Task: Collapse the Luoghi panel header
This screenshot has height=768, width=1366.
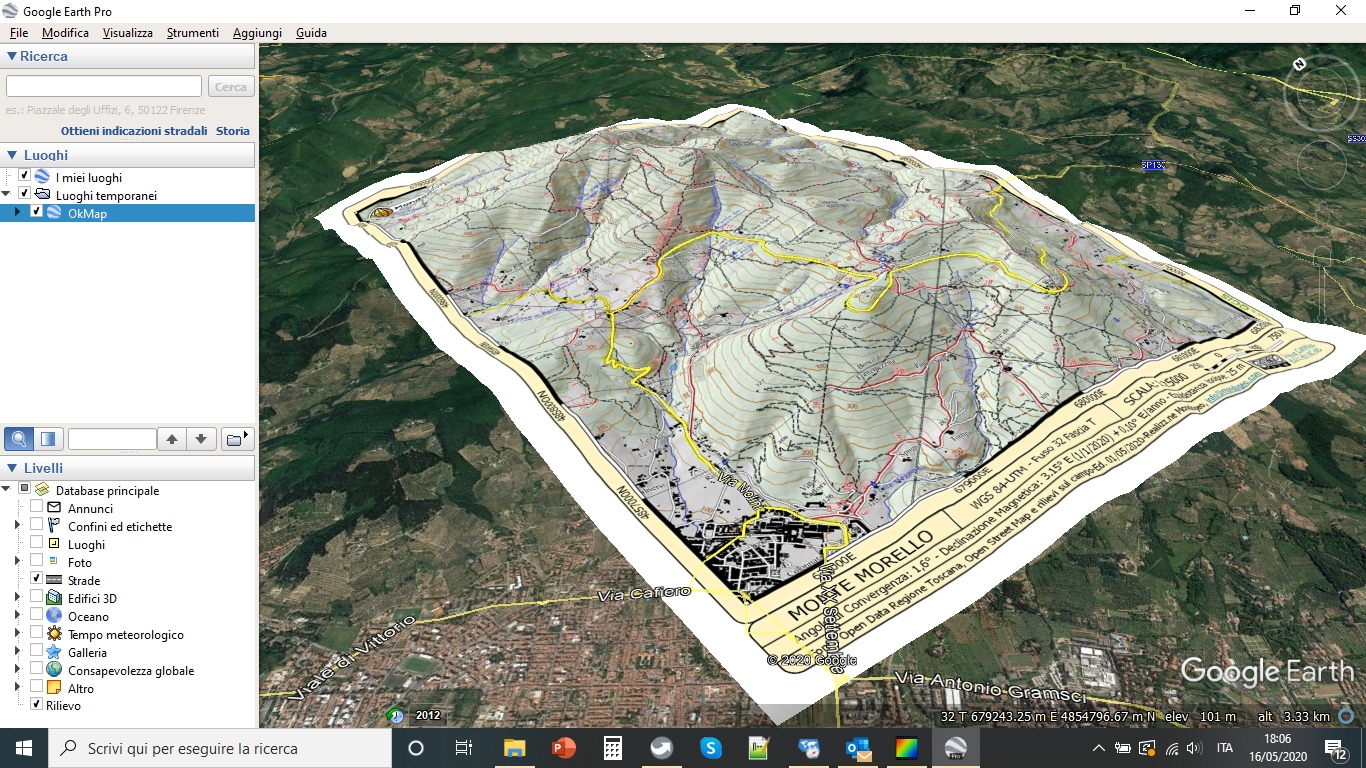Action: click(11, 155)
